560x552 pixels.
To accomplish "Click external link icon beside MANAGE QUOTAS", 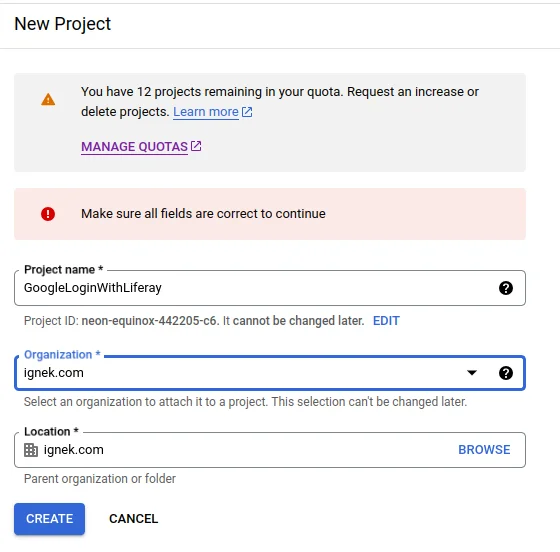I will click(x=196, y=146).
